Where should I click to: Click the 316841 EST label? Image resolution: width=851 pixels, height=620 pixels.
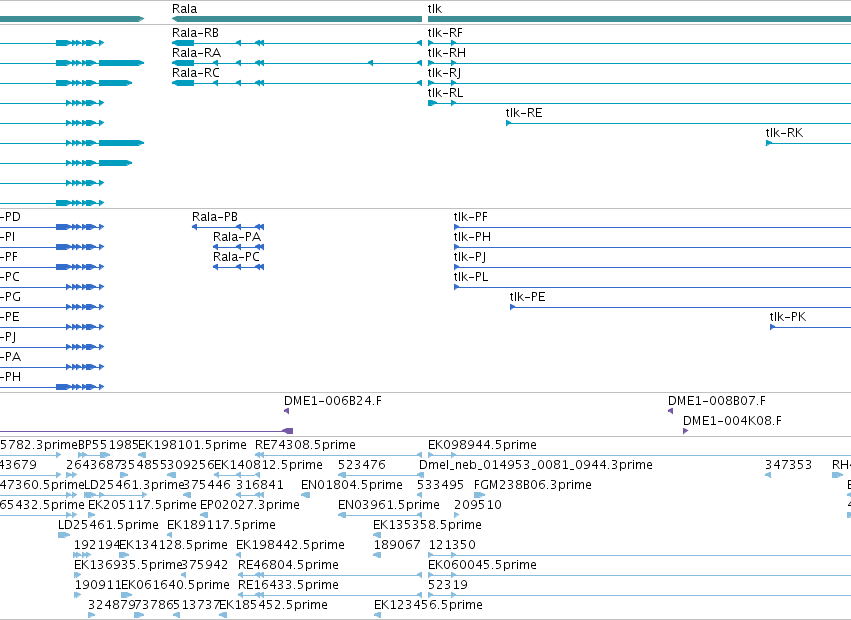click(260, 485)
